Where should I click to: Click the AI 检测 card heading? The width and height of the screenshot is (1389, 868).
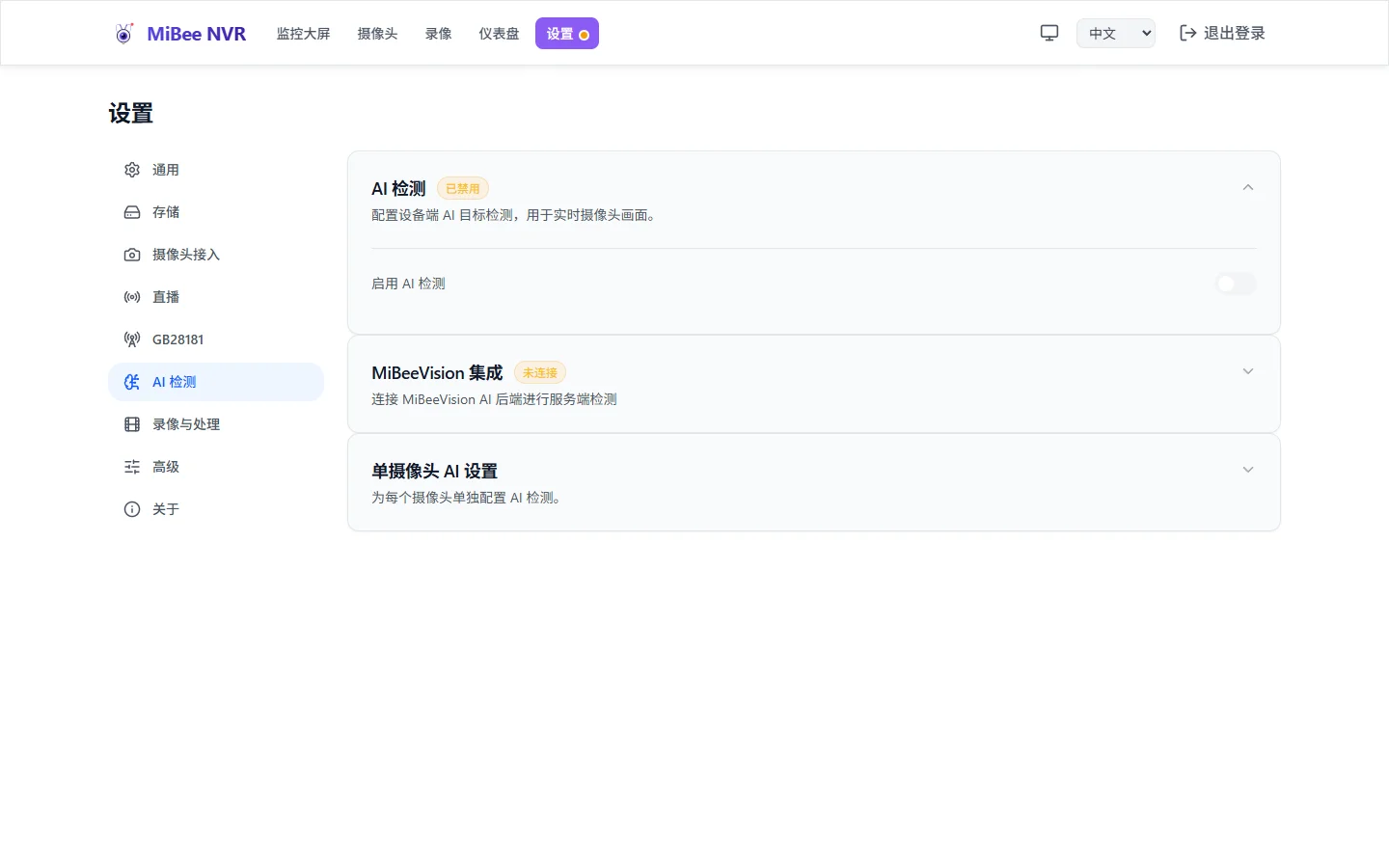tap(398, 188)
